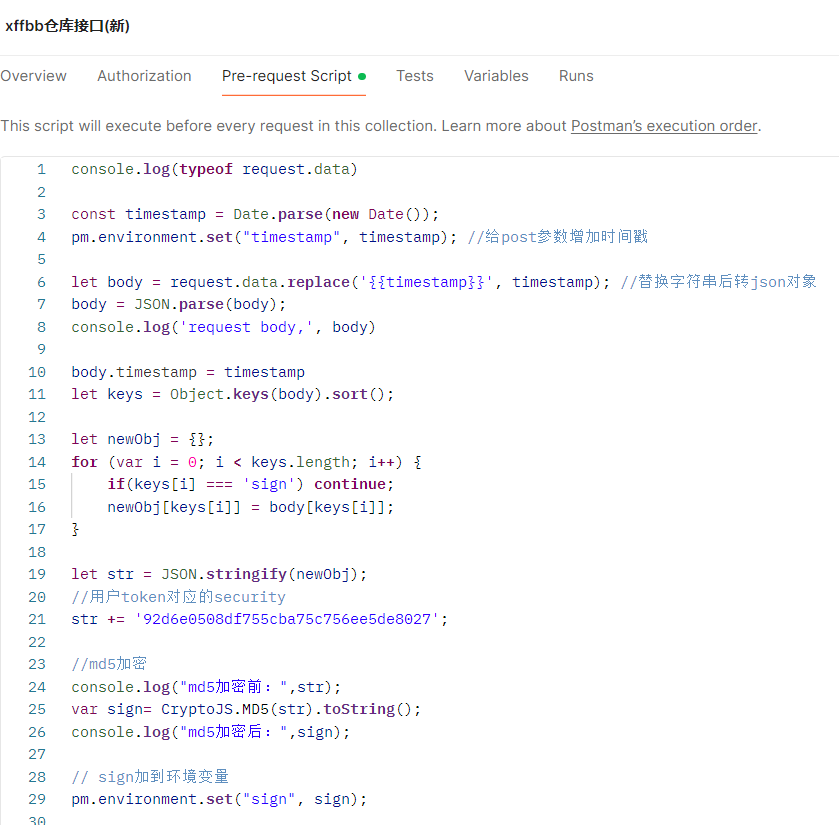Click line 6 request.data.replace statement

pos(341,281)
